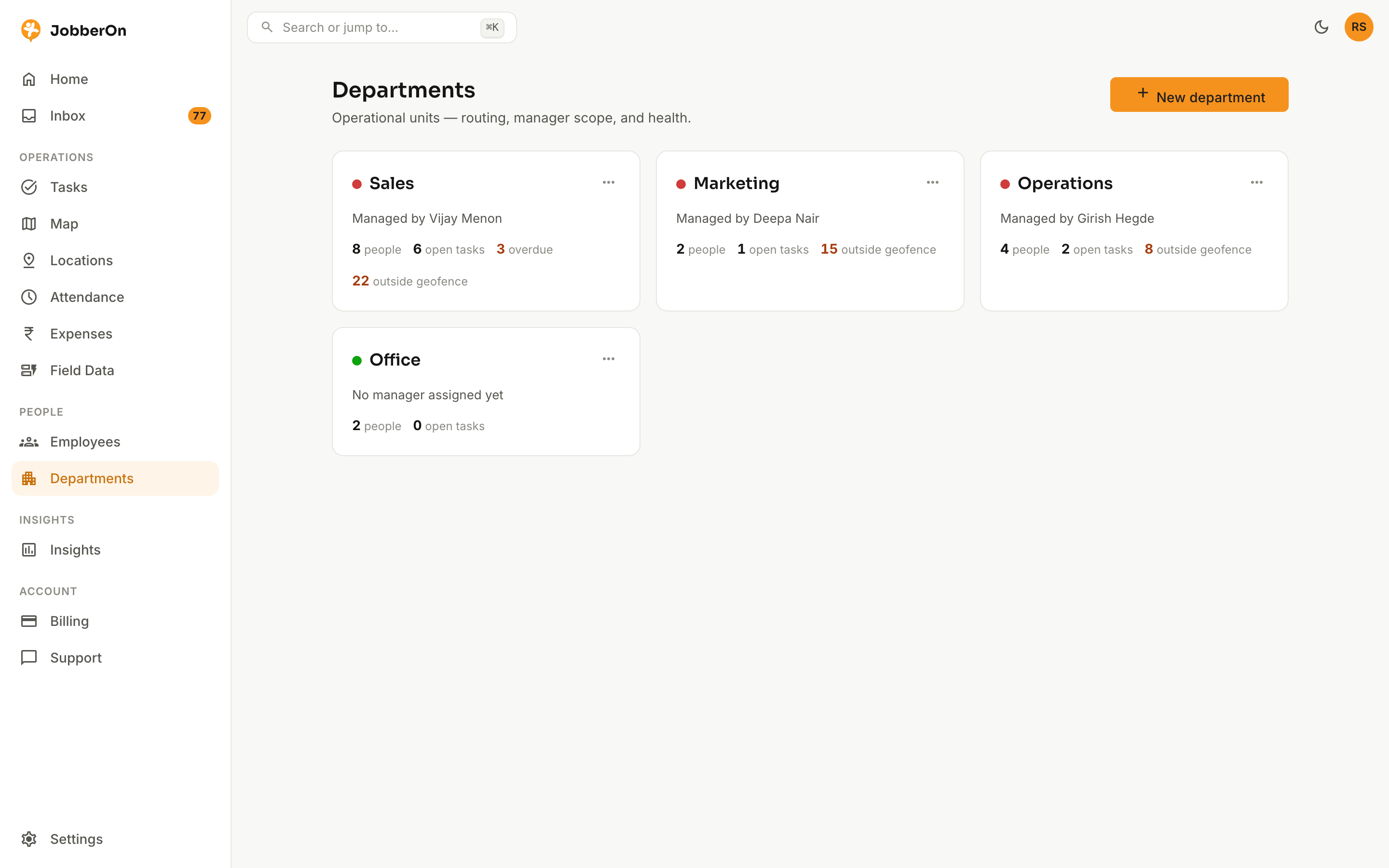Click "Managed by Vijay Menon"
The width and height of the screenshot is (1389, 868).
[427, 219]
